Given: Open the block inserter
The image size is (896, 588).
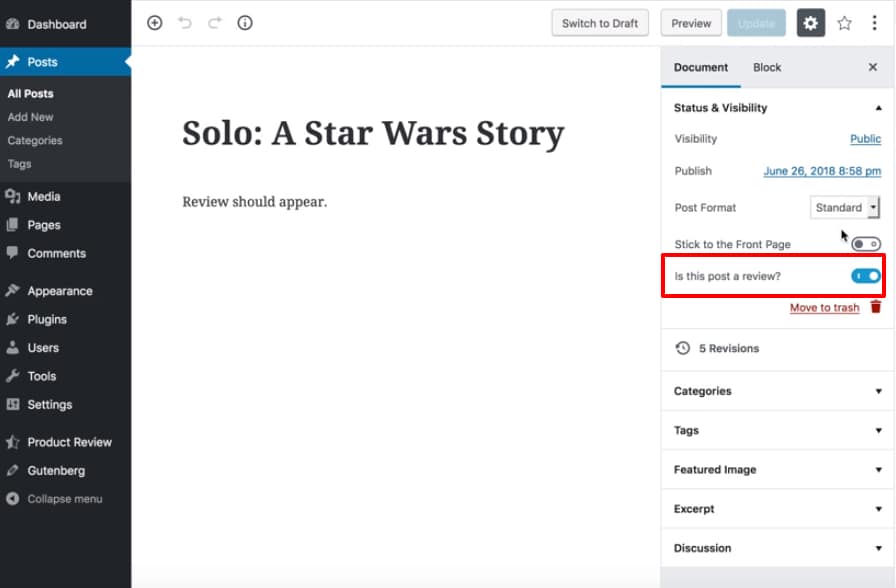Looking at the screenshot, I should [154, 22].
